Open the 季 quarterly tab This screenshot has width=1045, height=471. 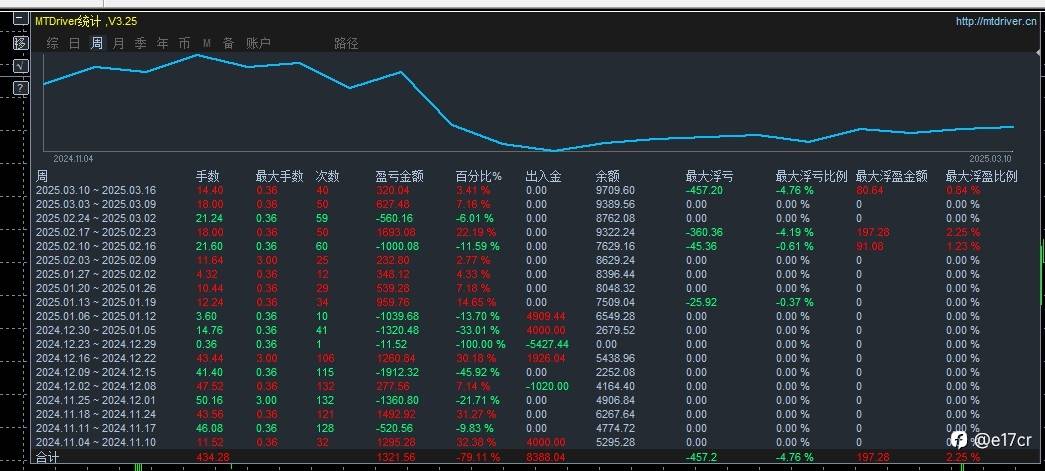[x=141, y=43]
